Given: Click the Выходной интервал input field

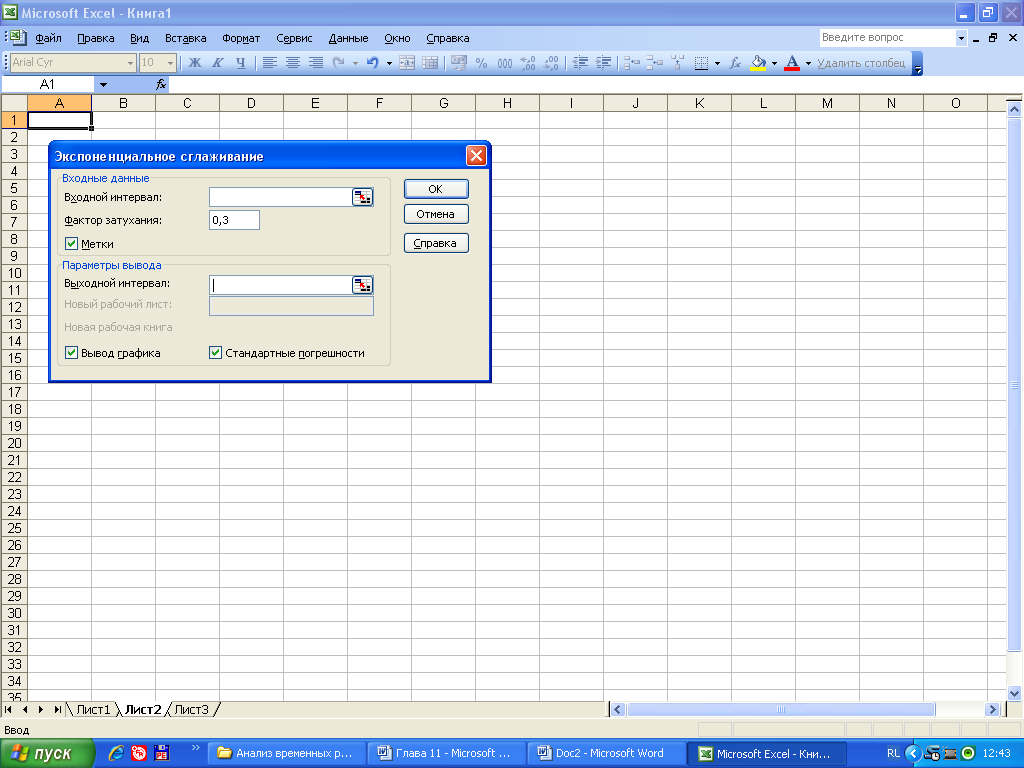Looking at the screenshot, I should coord(281,285).
